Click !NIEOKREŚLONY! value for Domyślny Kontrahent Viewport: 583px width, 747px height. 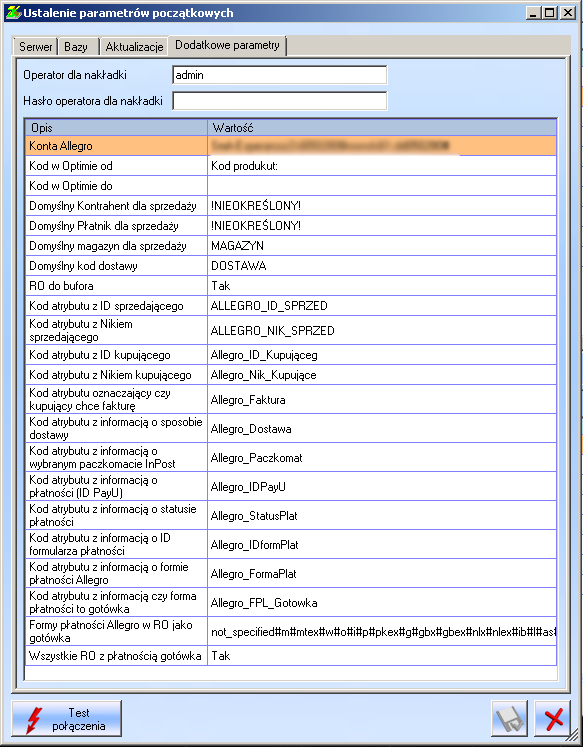pyautogui.click(x=382, y=206)
